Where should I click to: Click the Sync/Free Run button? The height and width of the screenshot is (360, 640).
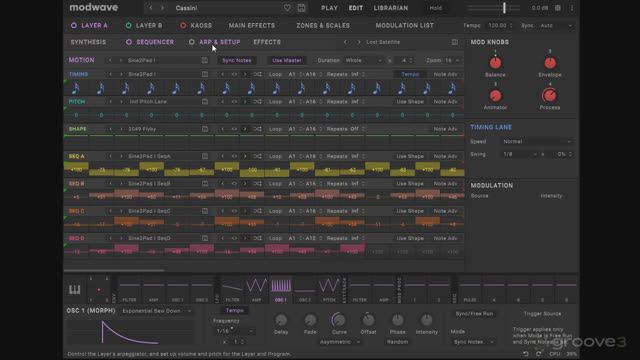point(474,313)
